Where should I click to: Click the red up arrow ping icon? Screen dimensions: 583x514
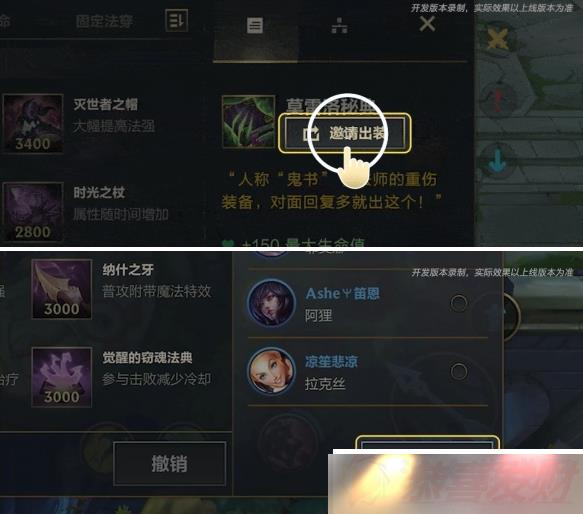(497, 99)
